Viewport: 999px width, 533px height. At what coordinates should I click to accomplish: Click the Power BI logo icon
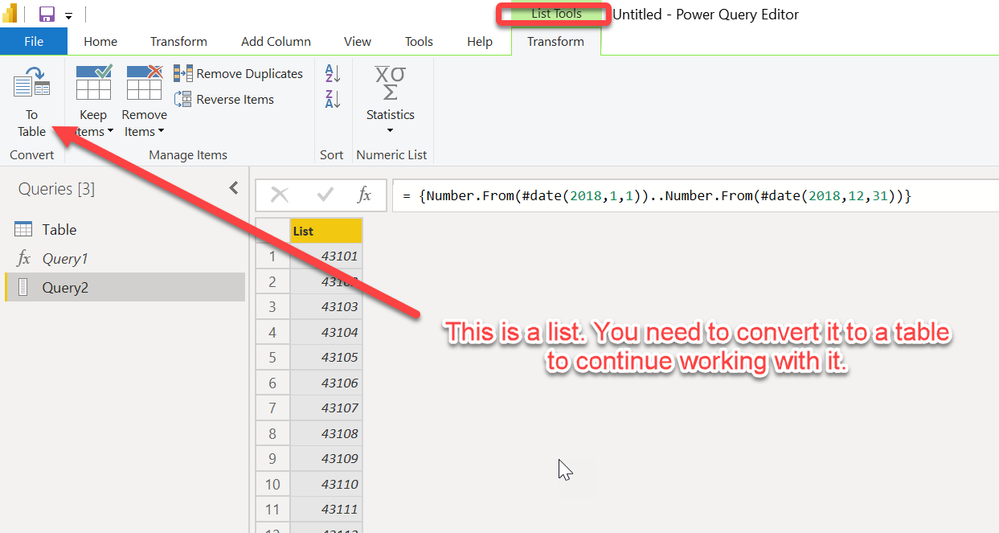(10, 13)
